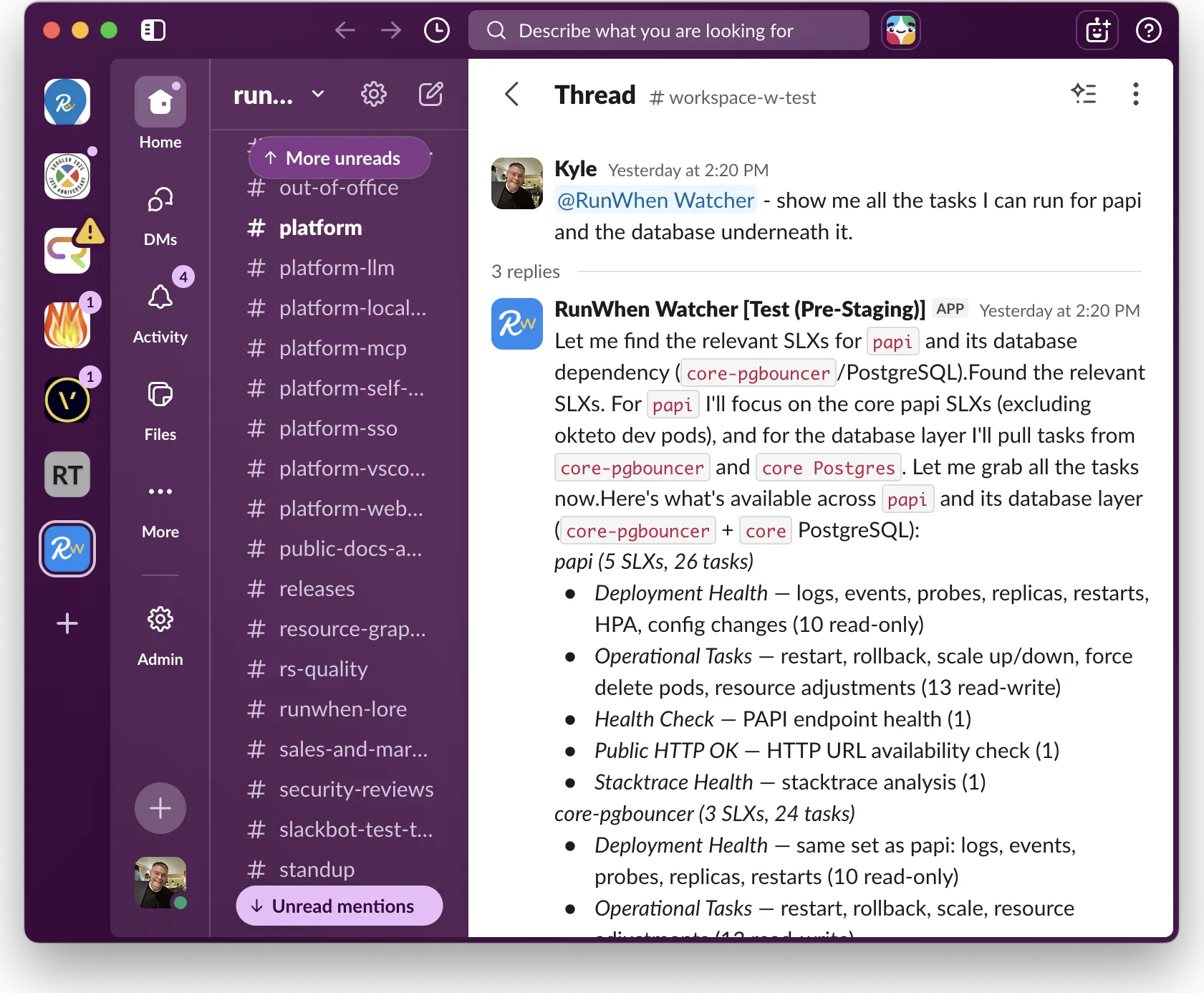Viewport: 1204px width, 993px height.
Task: Open thread more actions menu
Action: [x=1135, y=94]
